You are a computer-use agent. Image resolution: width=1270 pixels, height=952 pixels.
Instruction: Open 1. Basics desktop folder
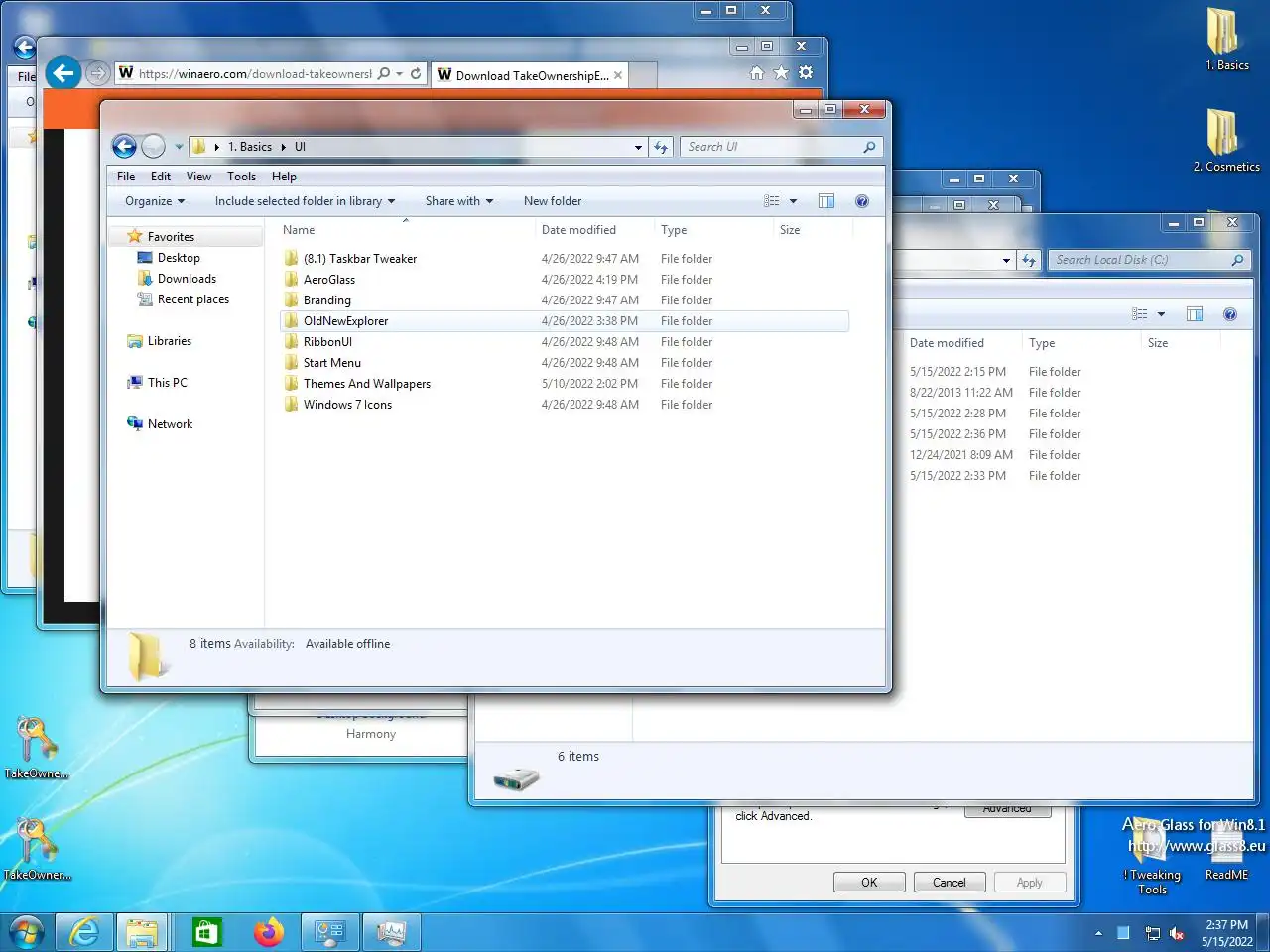tap(1226, 40)
